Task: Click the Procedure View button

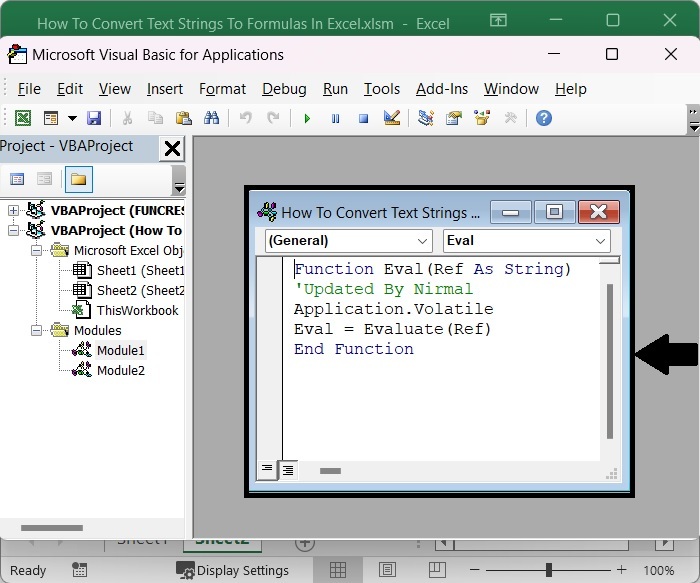Action: coord(267,470)
